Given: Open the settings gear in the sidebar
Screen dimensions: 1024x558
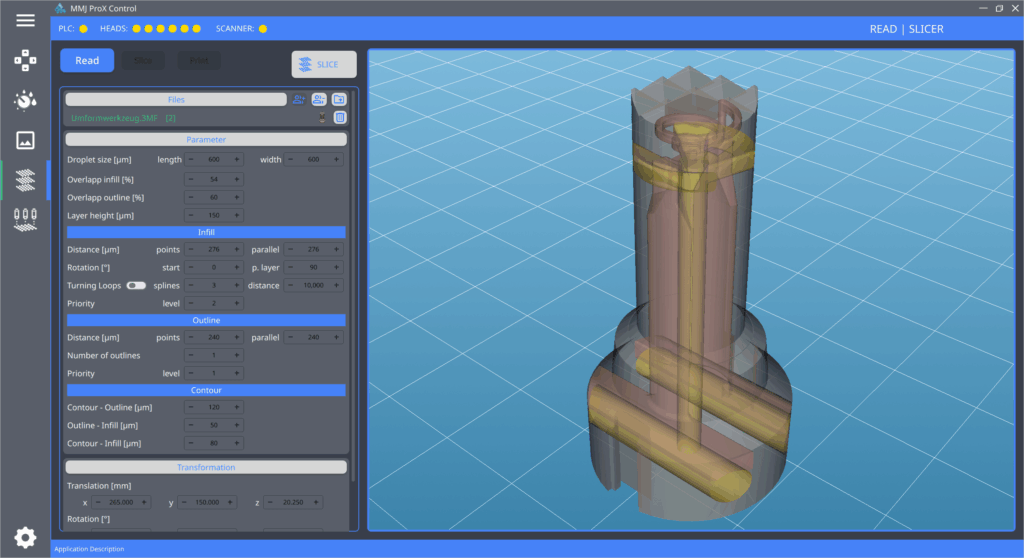Looking at the screenshot, I should tap(25, 536).
